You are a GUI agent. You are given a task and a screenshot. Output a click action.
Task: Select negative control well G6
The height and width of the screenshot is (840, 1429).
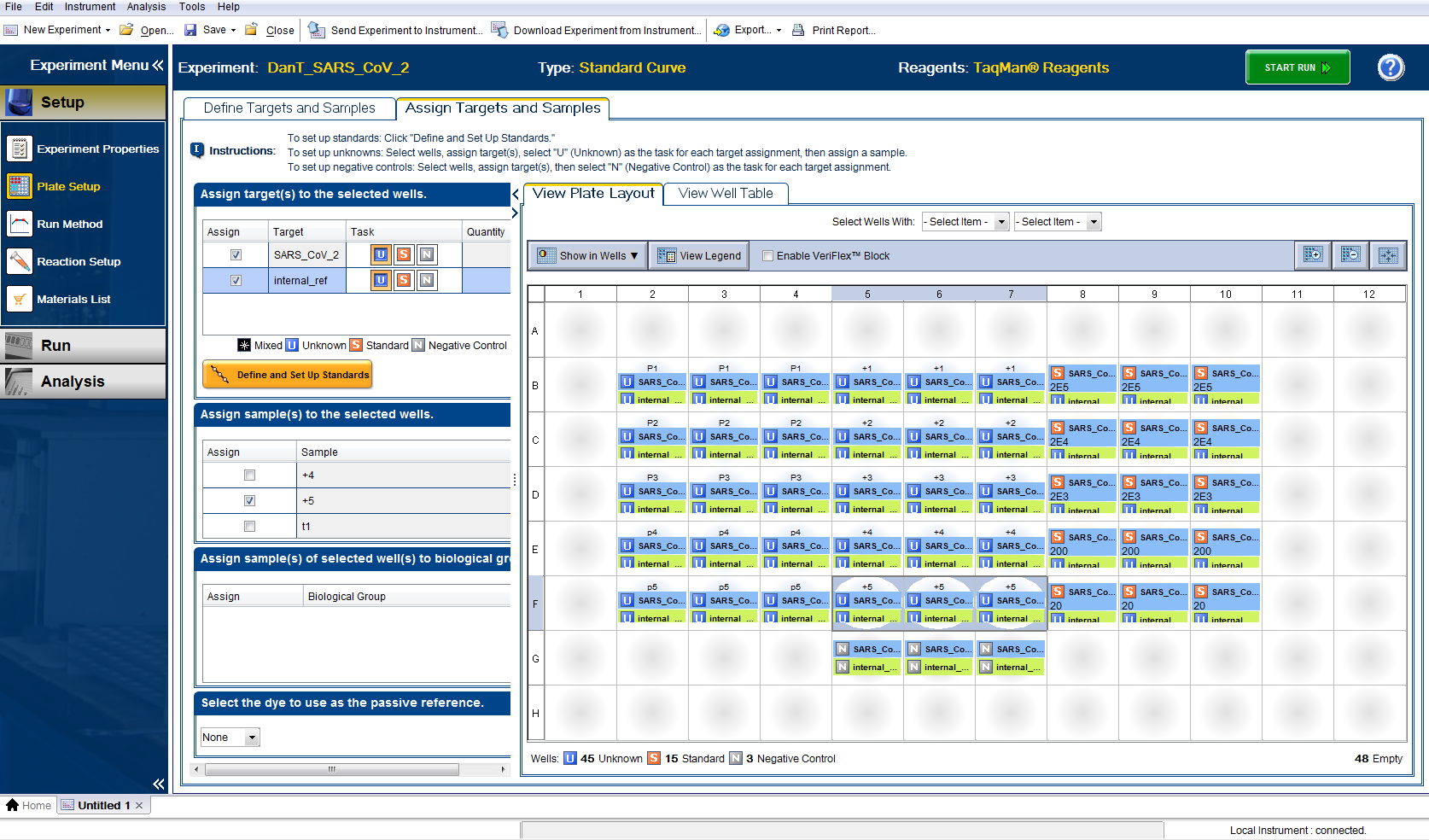(x=939, y=658)
